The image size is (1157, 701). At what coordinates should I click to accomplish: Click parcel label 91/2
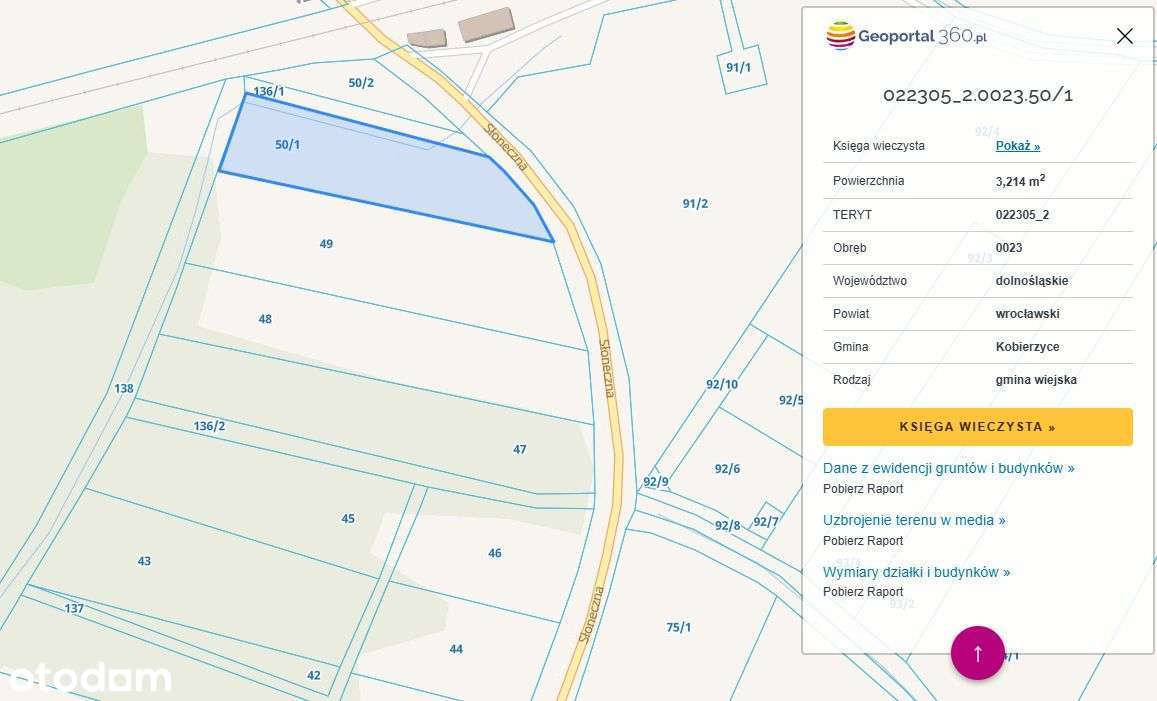click(x=695, y=204)
